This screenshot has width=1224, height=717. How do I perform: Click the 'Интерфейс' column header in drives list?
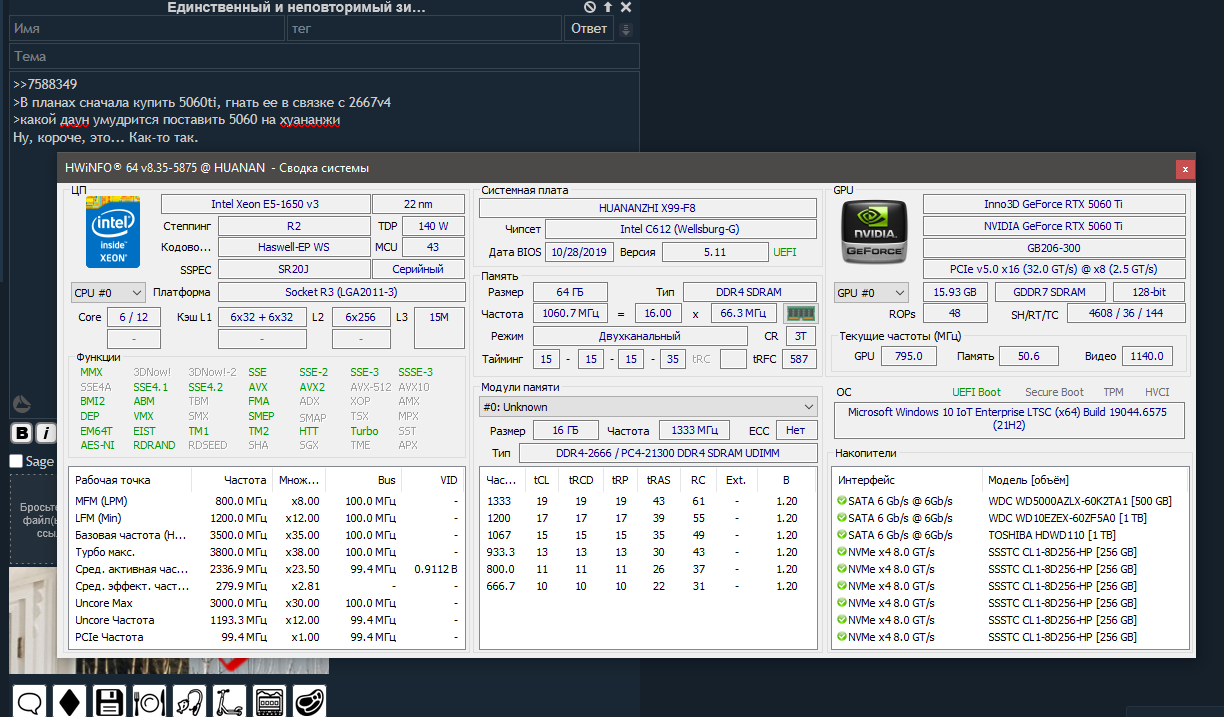(868, 480)
